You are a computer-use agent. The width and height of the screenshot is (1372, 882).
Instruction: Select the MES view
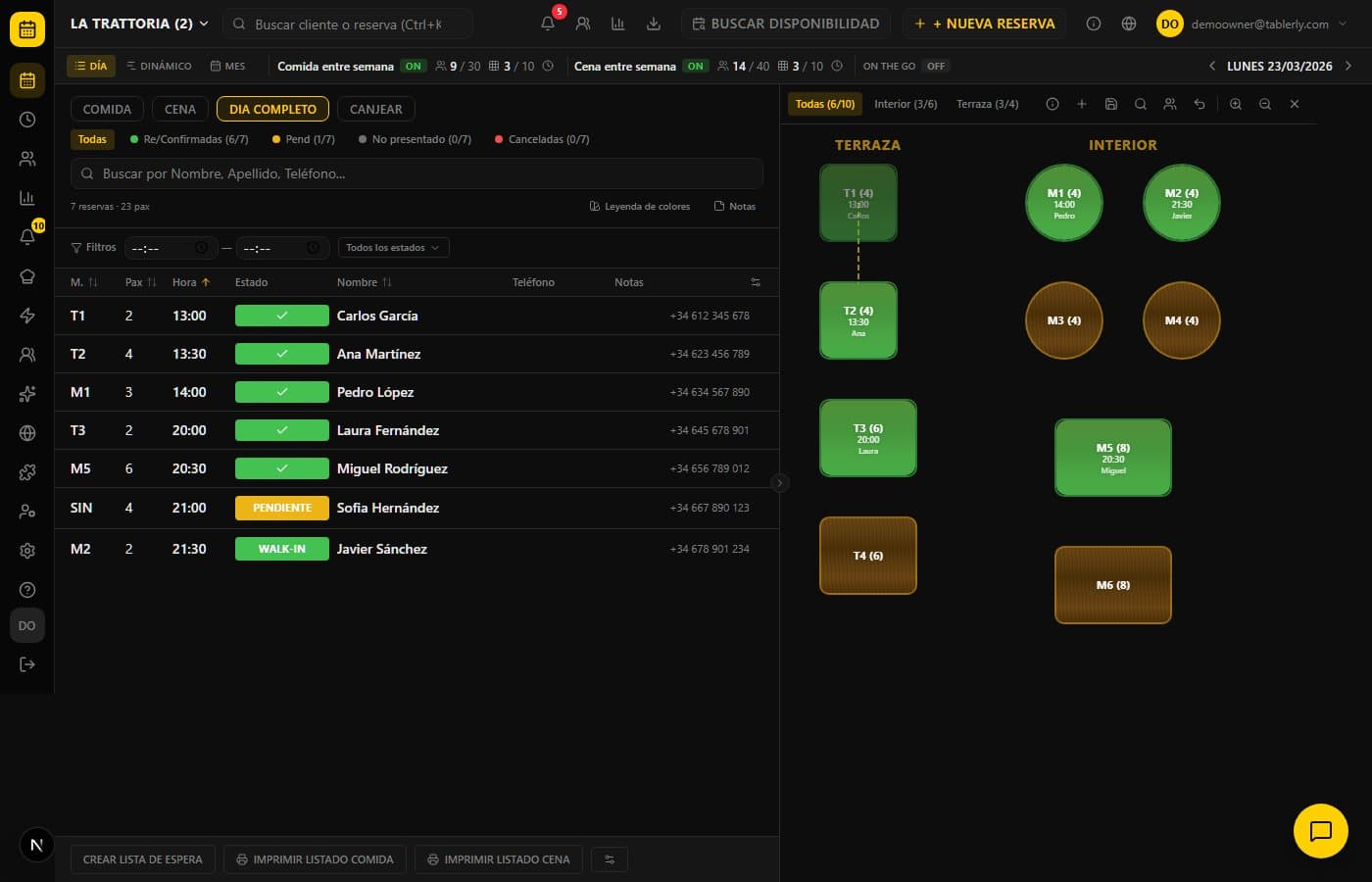click(x=228, y=66)
